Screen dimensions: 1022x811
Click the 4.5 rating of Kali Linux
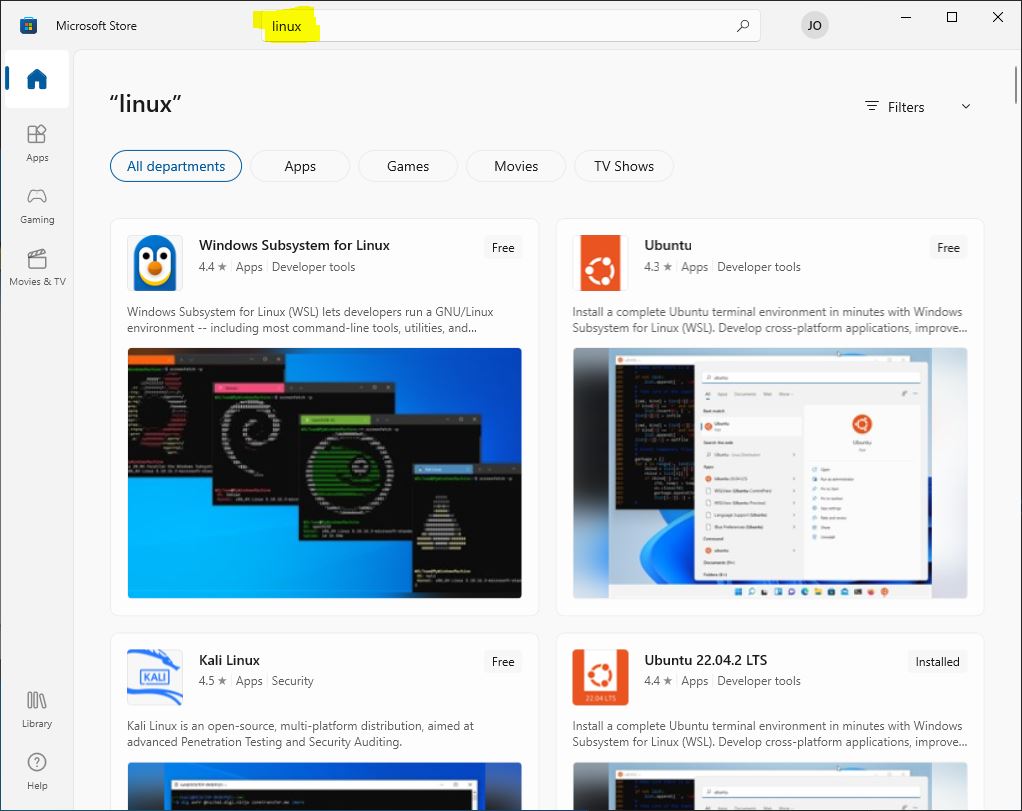pyautogui.click(x=212, y=681)
